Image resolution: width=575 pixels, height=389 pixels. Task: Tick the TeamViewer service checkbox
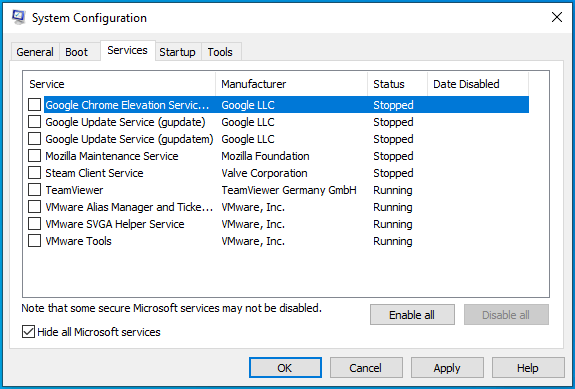34,190
